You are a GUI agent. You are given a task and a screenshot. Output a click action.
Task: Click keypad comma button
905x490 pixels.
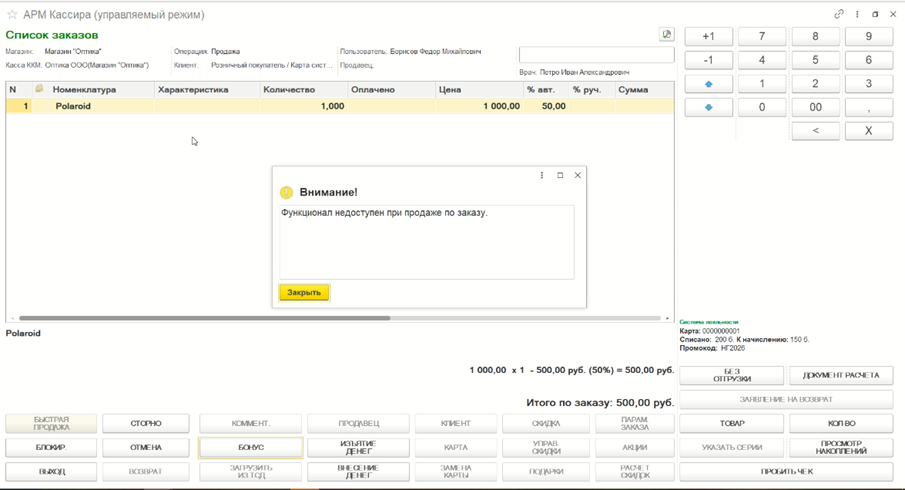click(869, 107)
